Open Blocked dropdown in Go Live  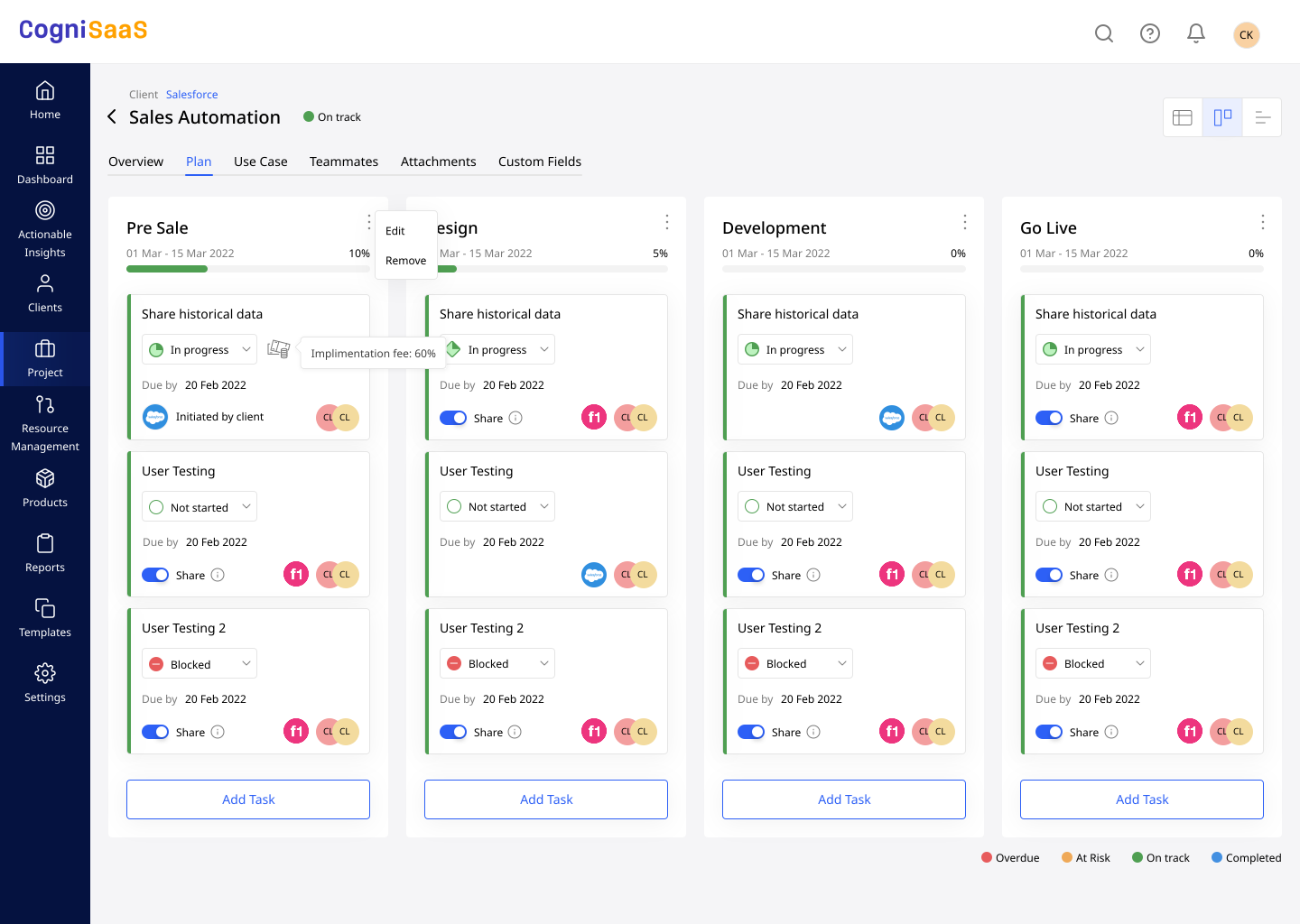[x=1093, y=663]
